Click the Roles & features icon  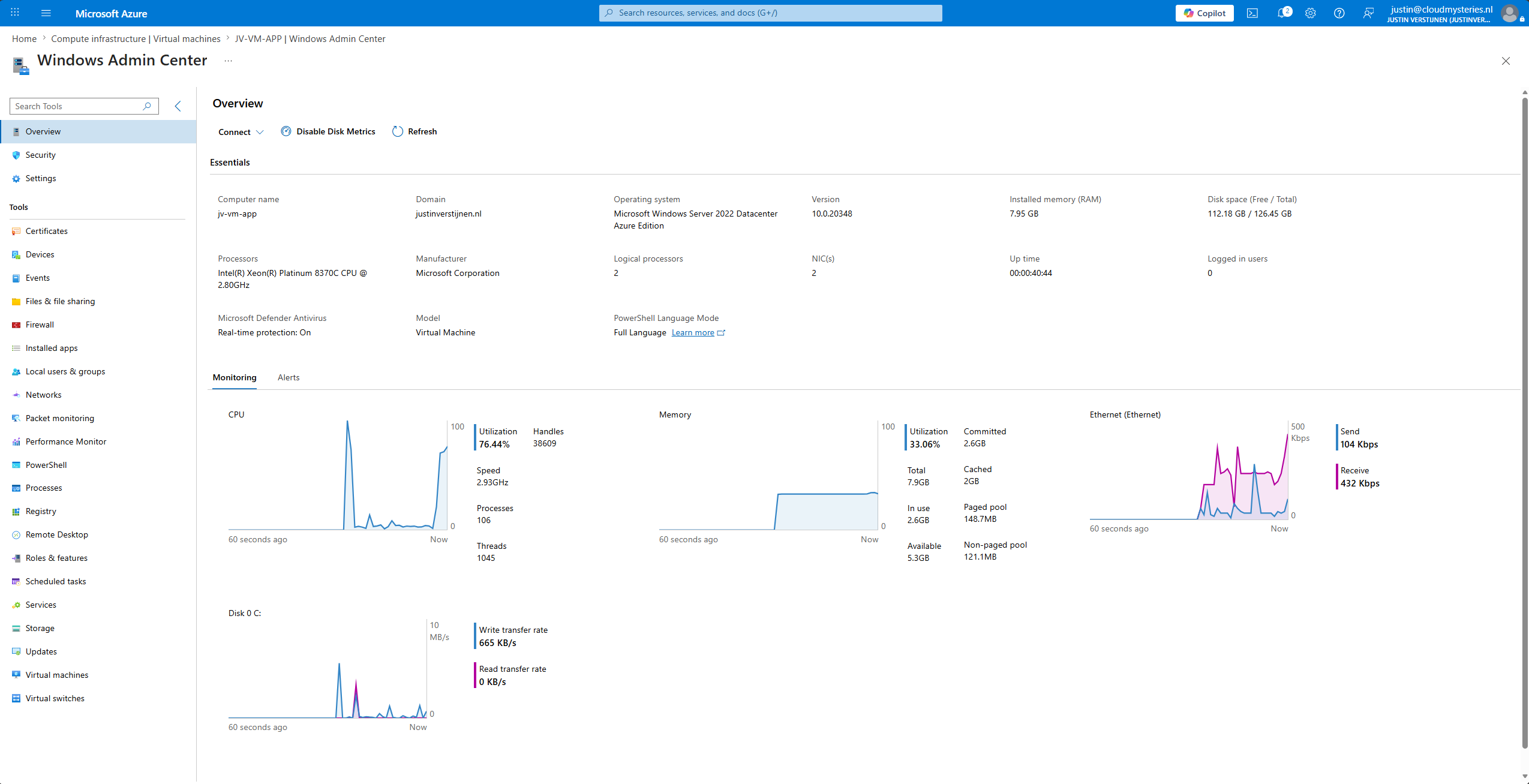[16, 558]
